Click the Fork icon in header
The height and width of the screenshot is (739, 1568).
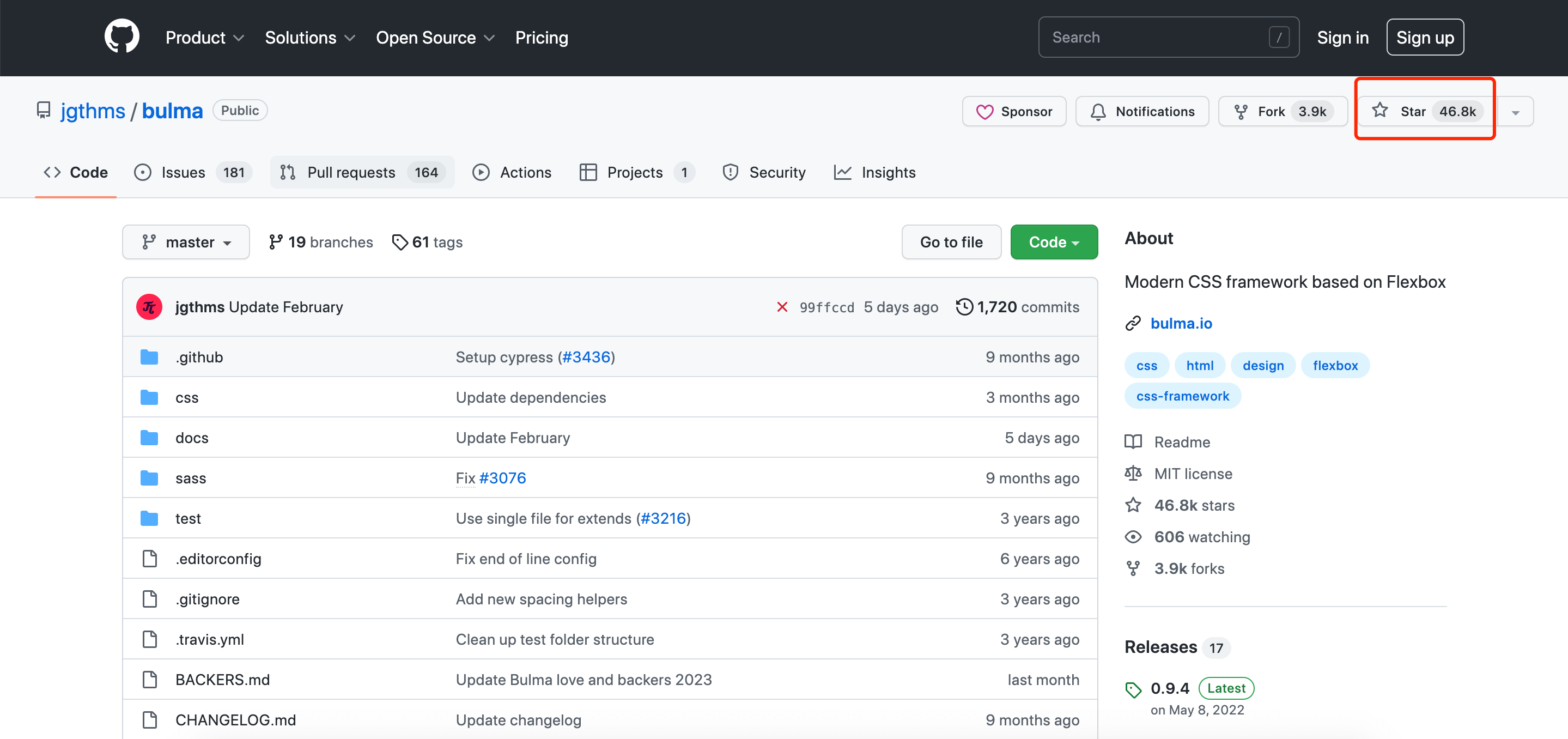(1241, 111)
